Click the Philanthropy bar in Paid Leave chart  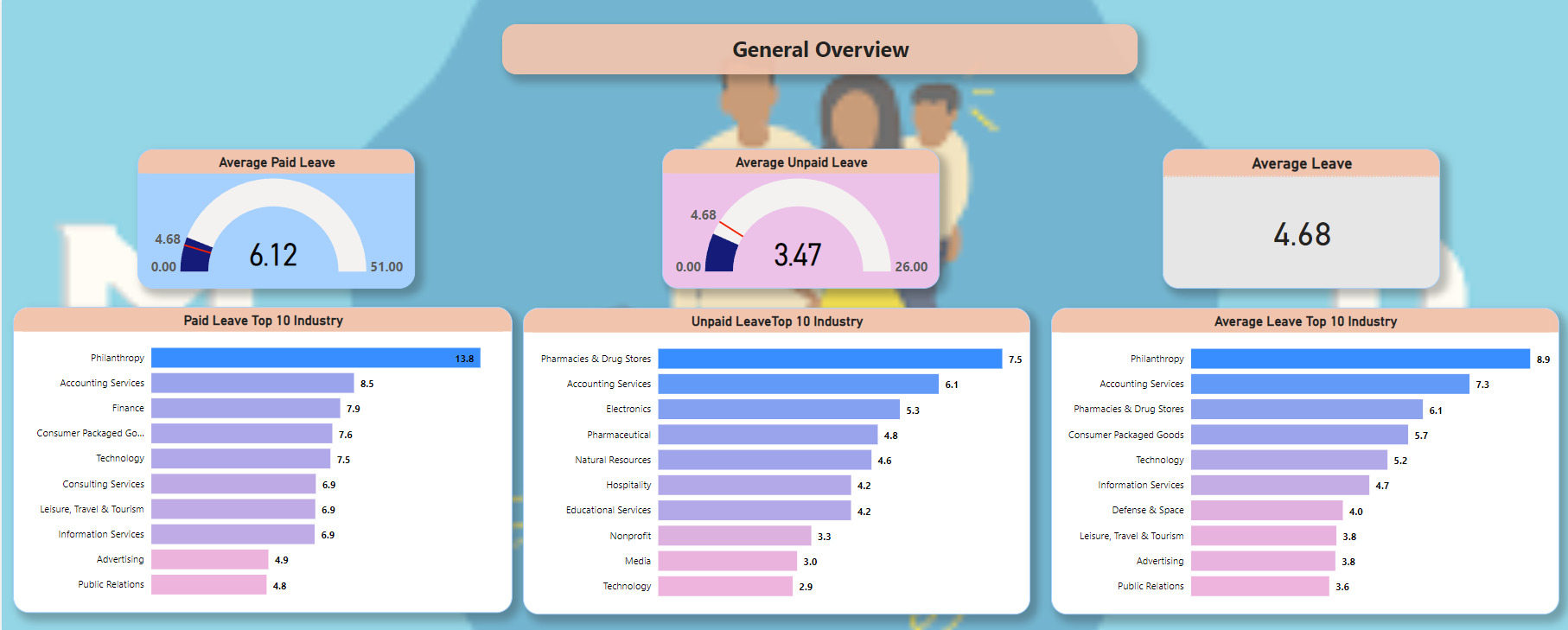pyautogui.click(x=316, y=358)
